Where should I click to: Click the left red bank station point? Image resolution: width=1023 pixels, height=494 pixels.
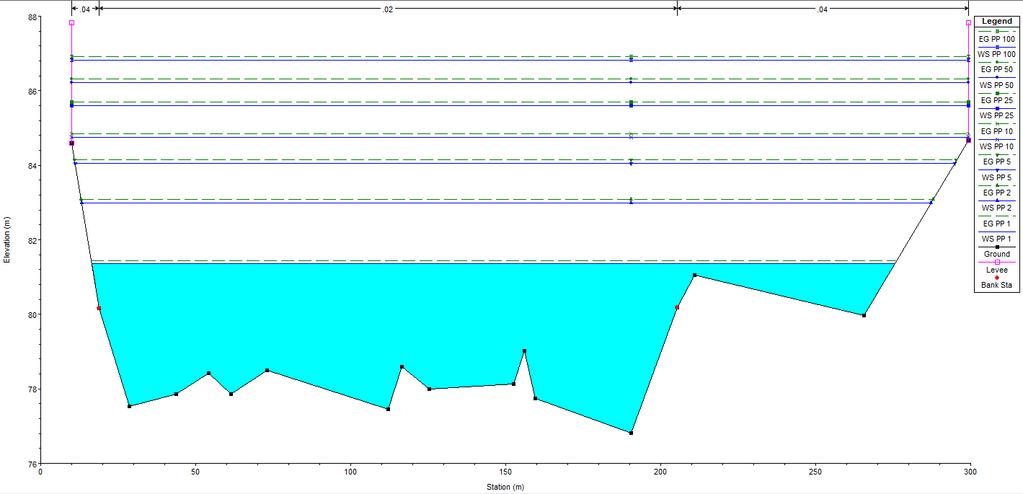[x=99, y=308]
